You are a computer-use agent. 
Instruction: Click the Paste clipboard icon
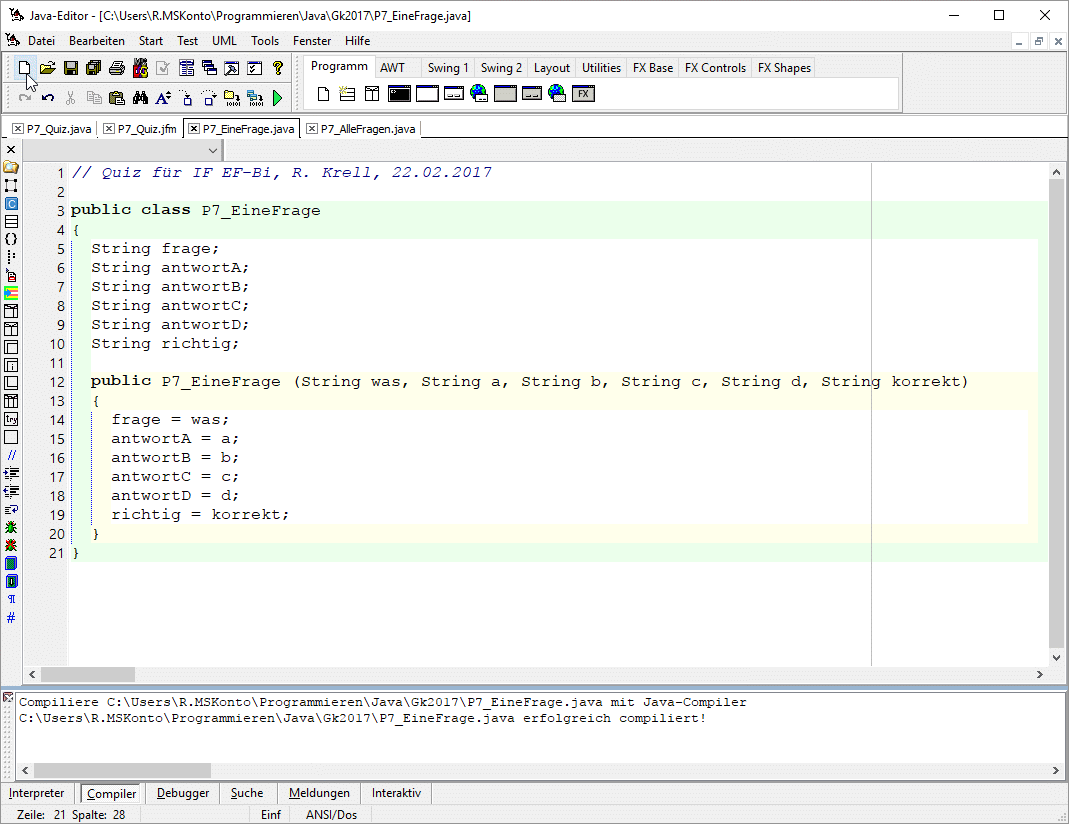pos(116,98)
